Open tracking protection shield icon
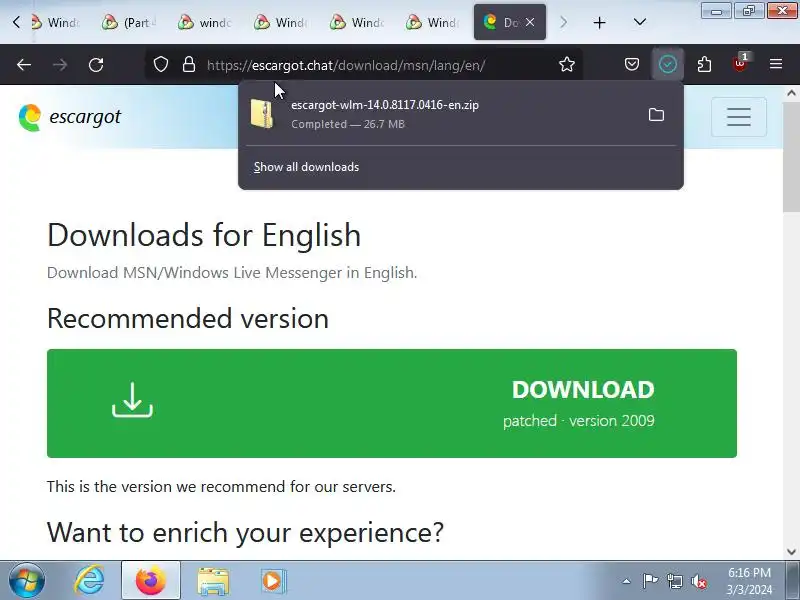800x600 pixels. (x=161, y=65)
